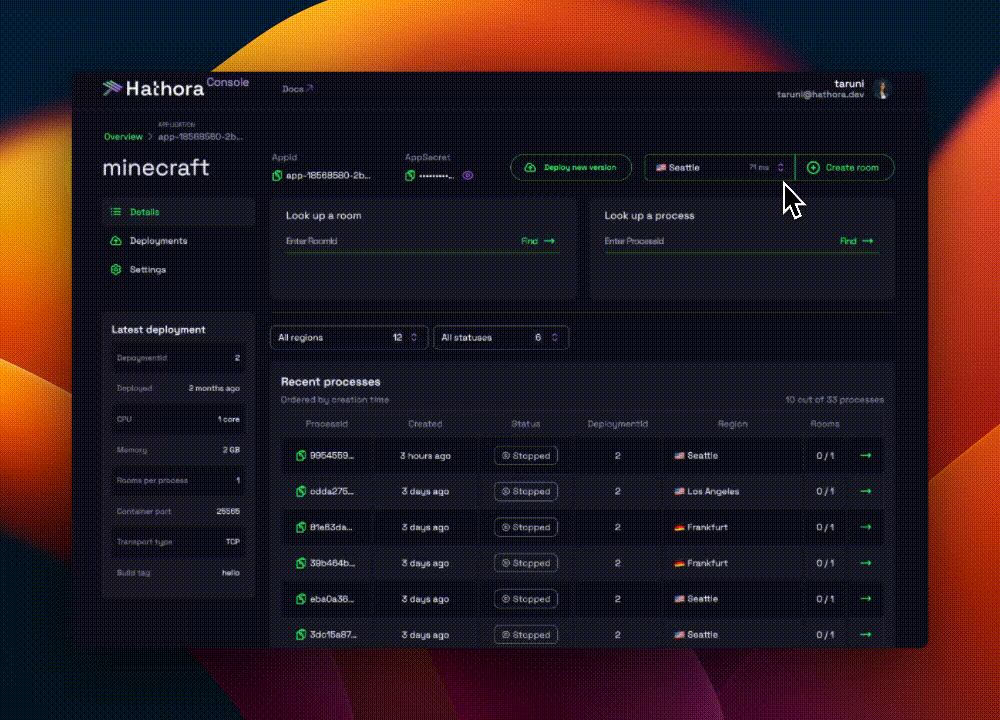1000x720 pixels.
Task: Click the Settings gear icon
Action: [115, 269]
